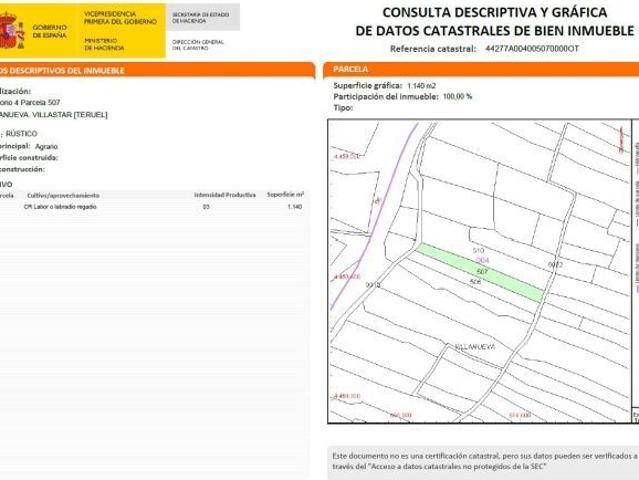The image size is (639, 480).
Task: Click the disclaimer text about catastral certification
Action: [x=482, y=457]
